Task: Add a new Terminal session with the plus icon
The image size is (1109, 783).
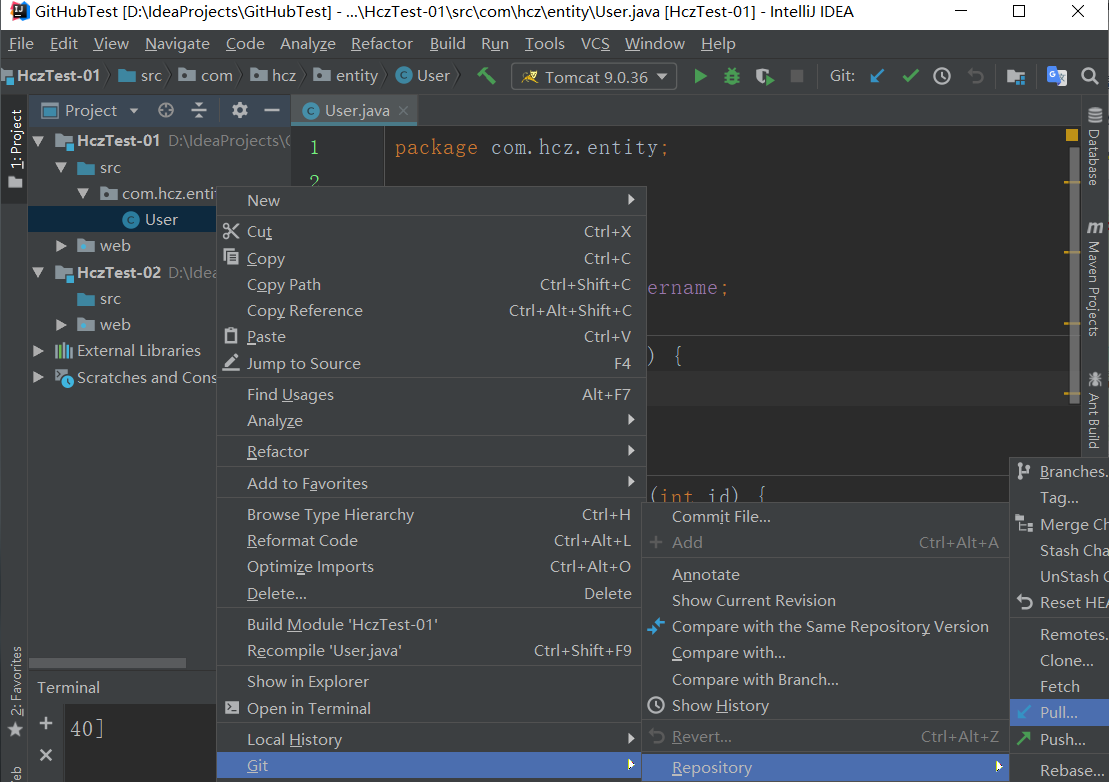Action: pyautogui.click(x=46, y=723)
